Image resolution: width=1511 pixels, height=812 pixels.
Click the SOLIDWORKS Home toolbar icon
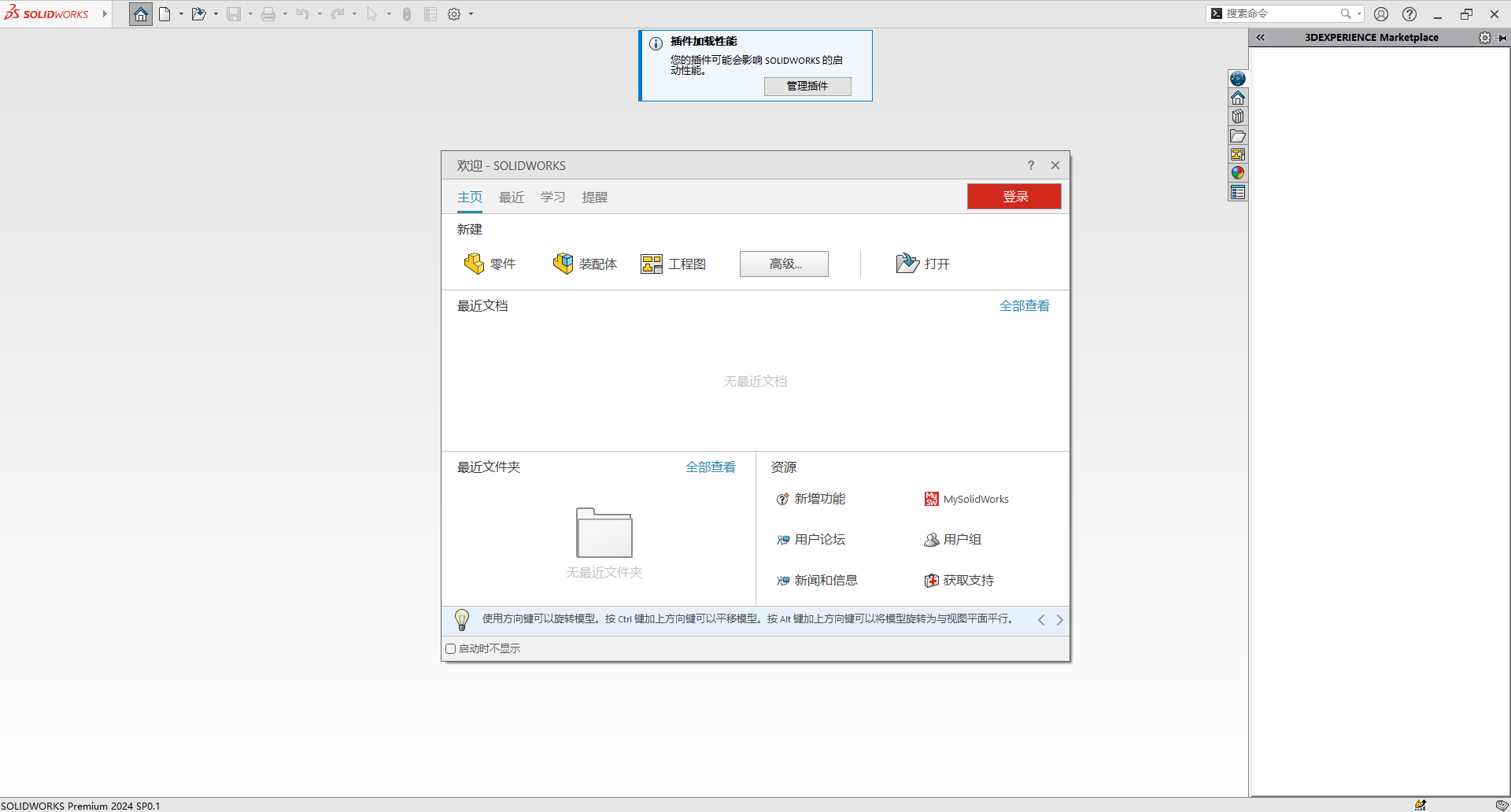pyautogui.click(x=140, y=13)
